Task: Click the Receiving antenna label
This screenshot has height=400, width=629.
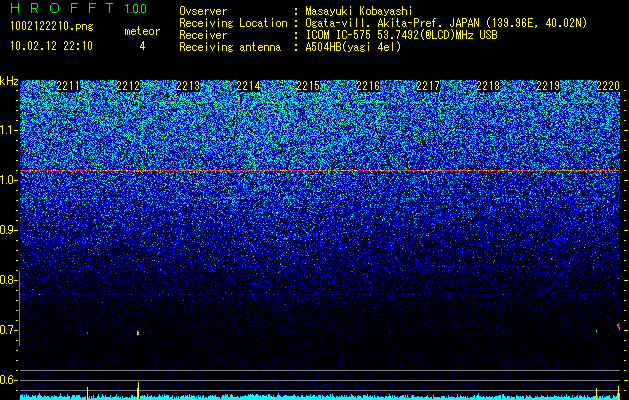Action: pos(230,47)
